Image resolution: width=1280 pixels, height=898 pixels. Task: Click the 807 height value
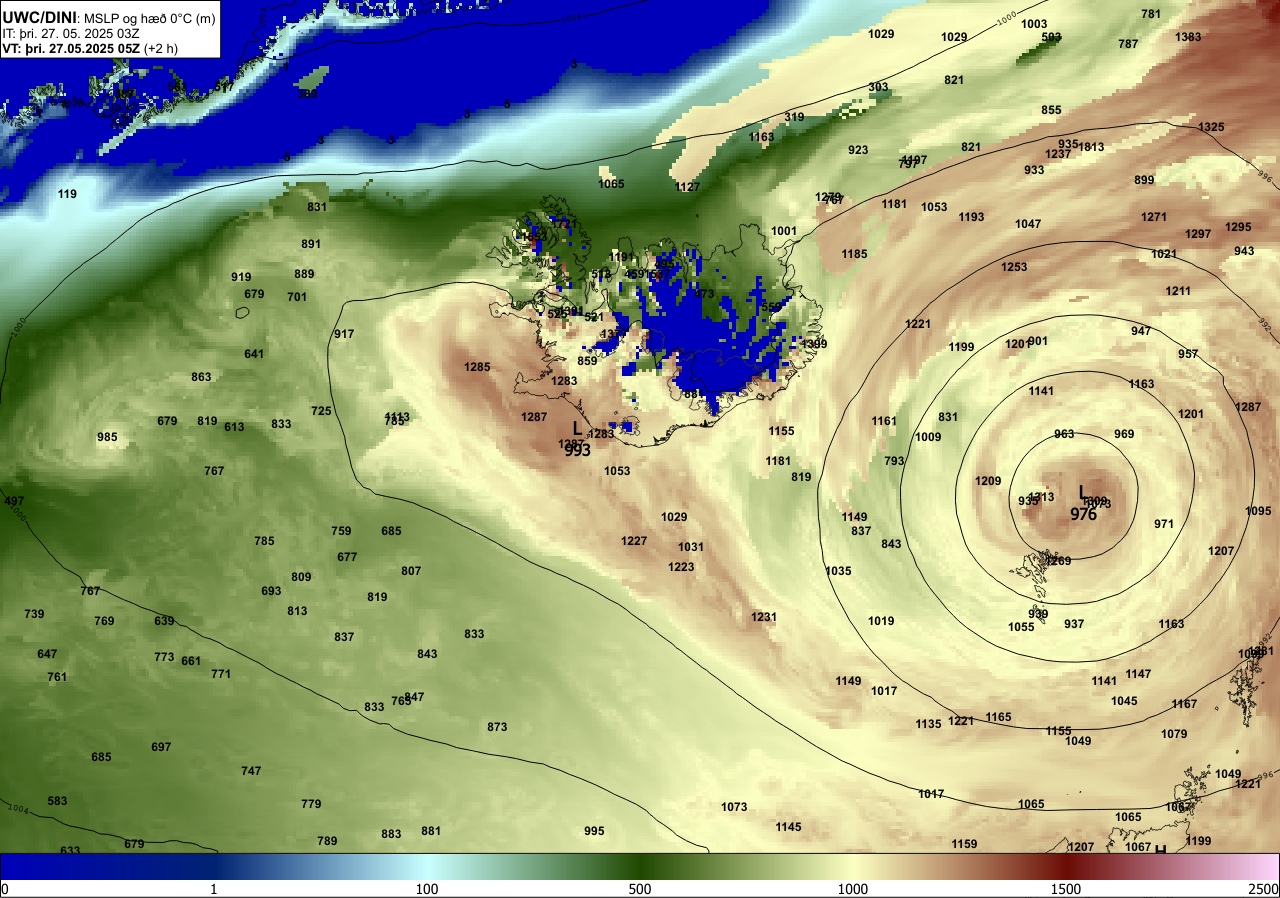(x=411, y=571)
